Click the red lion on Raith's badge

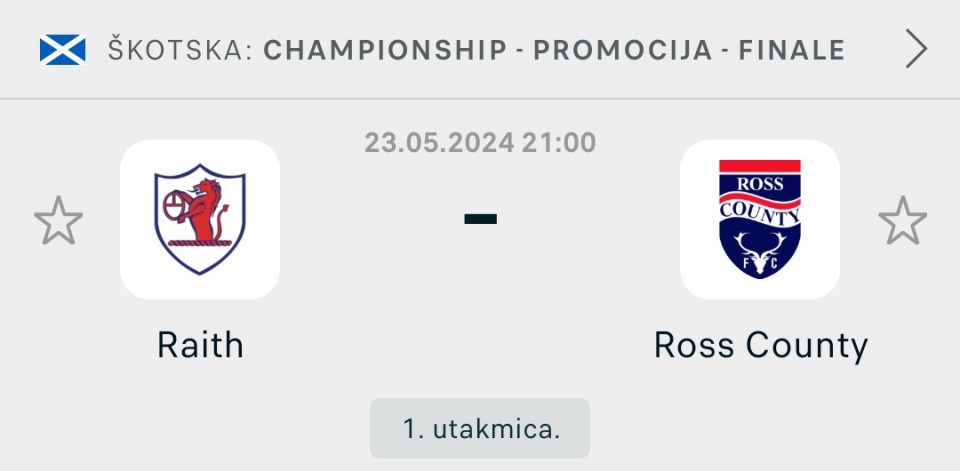(x=204, y=209)
